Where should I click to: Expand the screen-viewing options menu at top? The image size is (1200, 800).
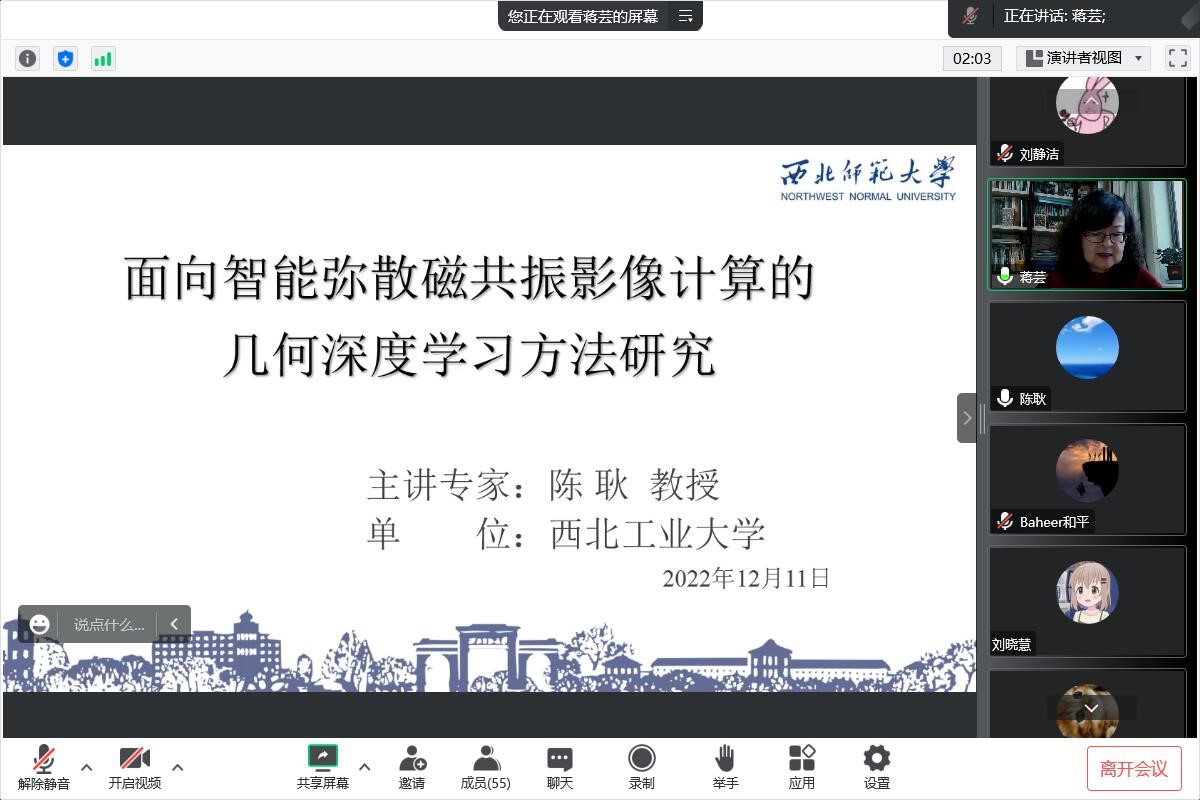click(685, 16)
